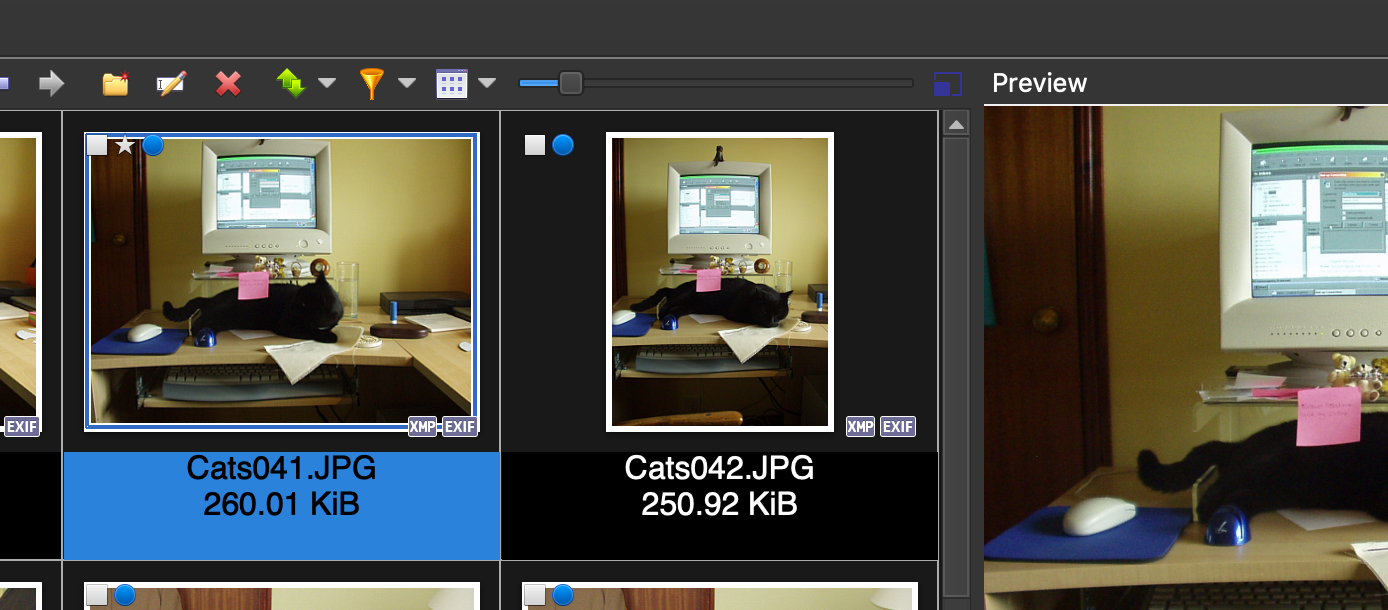The image size is (1388, 610).
Task: Tick the checkbox on the thumbnail below Cats042.JPG
Action: pos(535,595)
